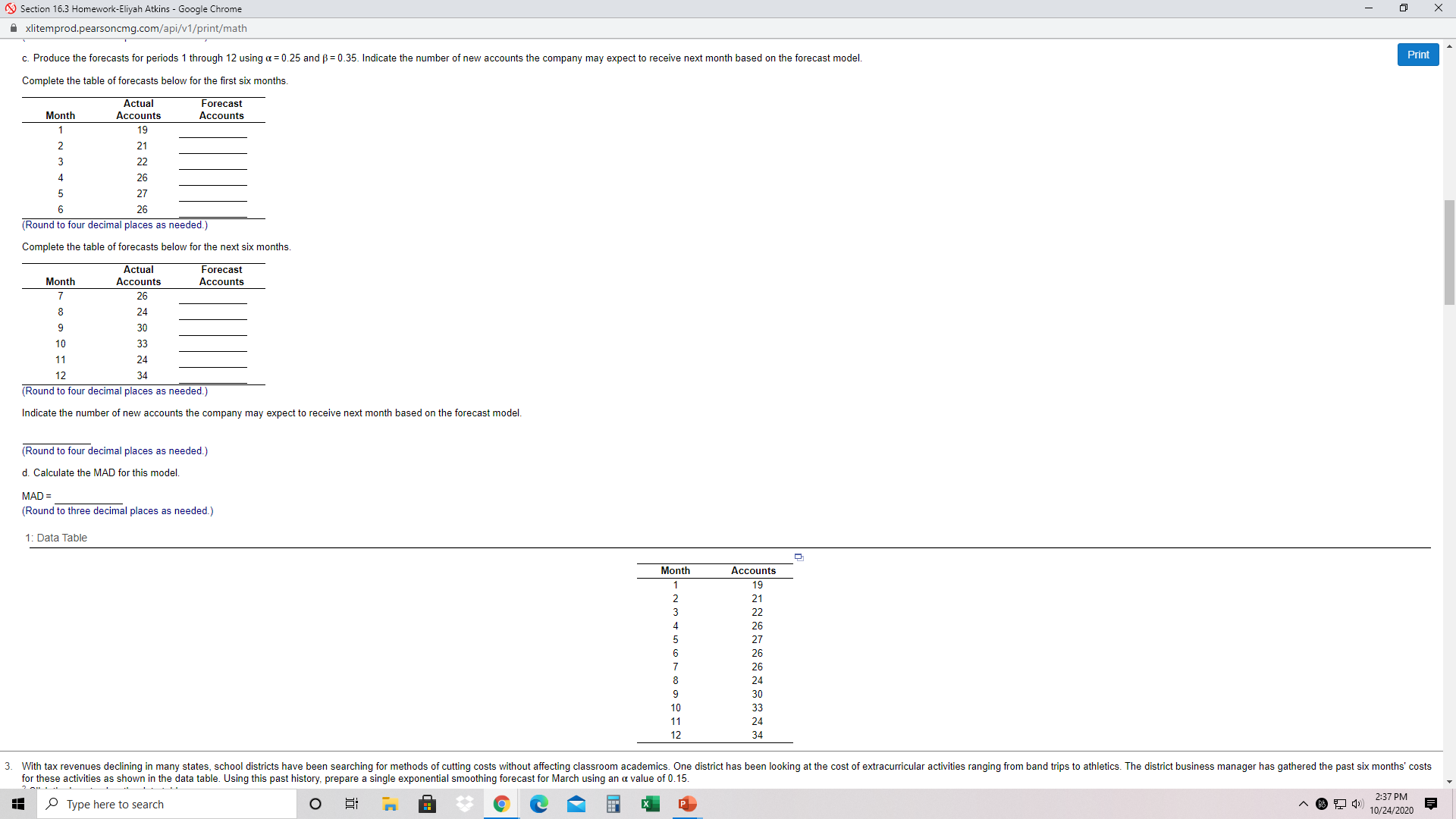Image resolution: width=1456 pixels, height=819 pixels.
Task: Pop out the Data Table into a window
Action: (798, 557)
